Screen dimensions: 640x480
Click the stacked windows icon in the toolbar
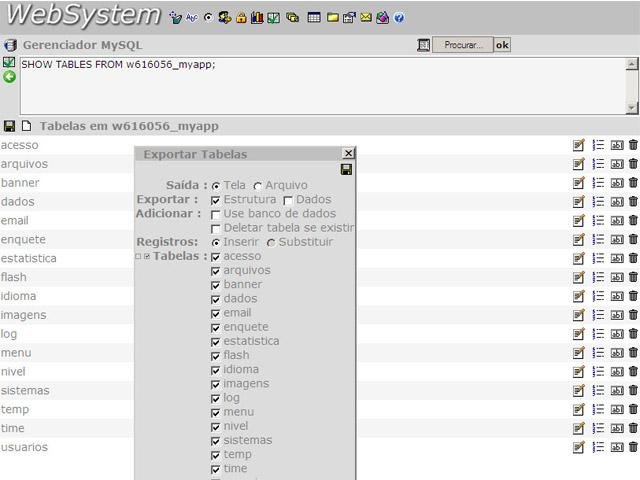(292, 18)
